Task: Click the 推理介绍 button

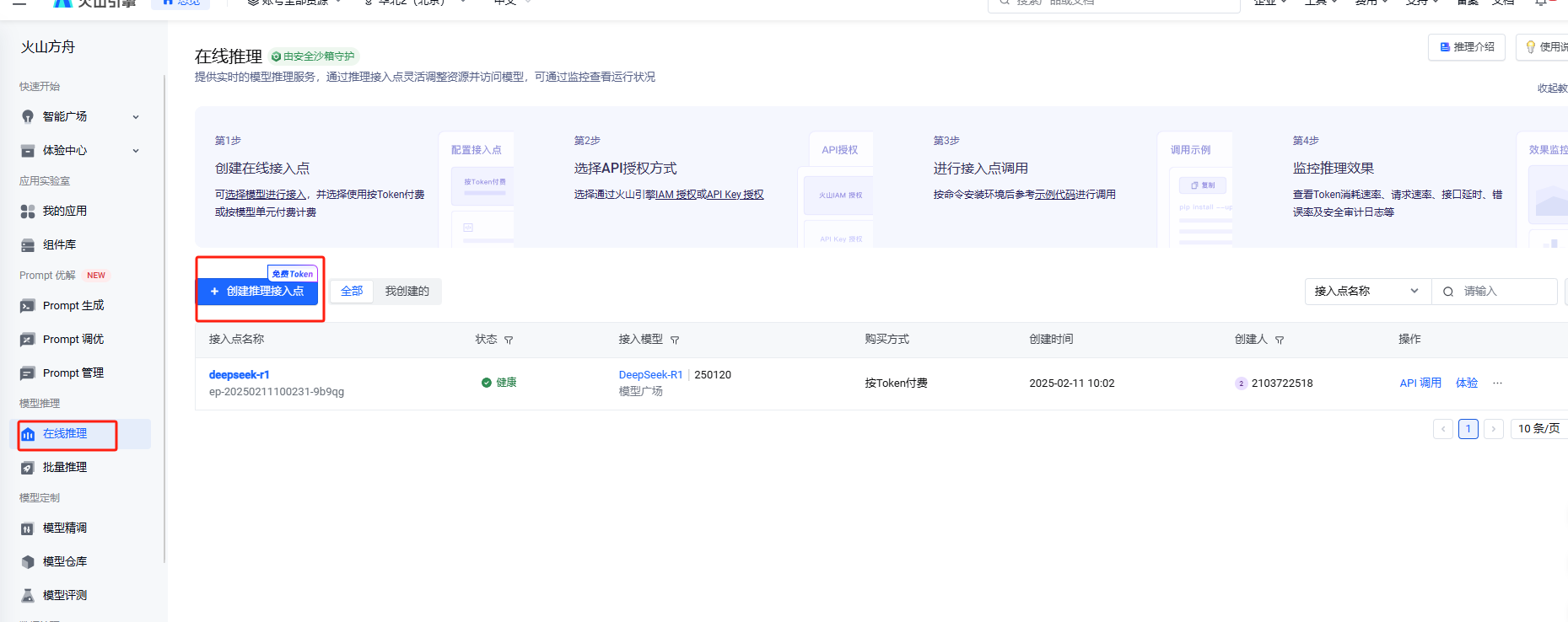Action: 1467,47
